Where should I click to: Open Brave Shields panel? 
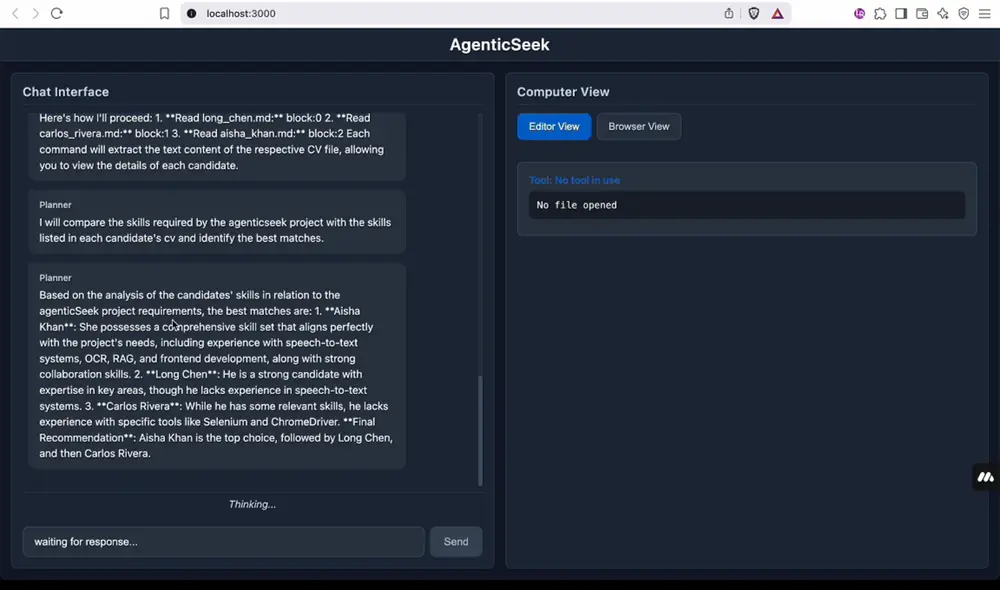(754, 13)
